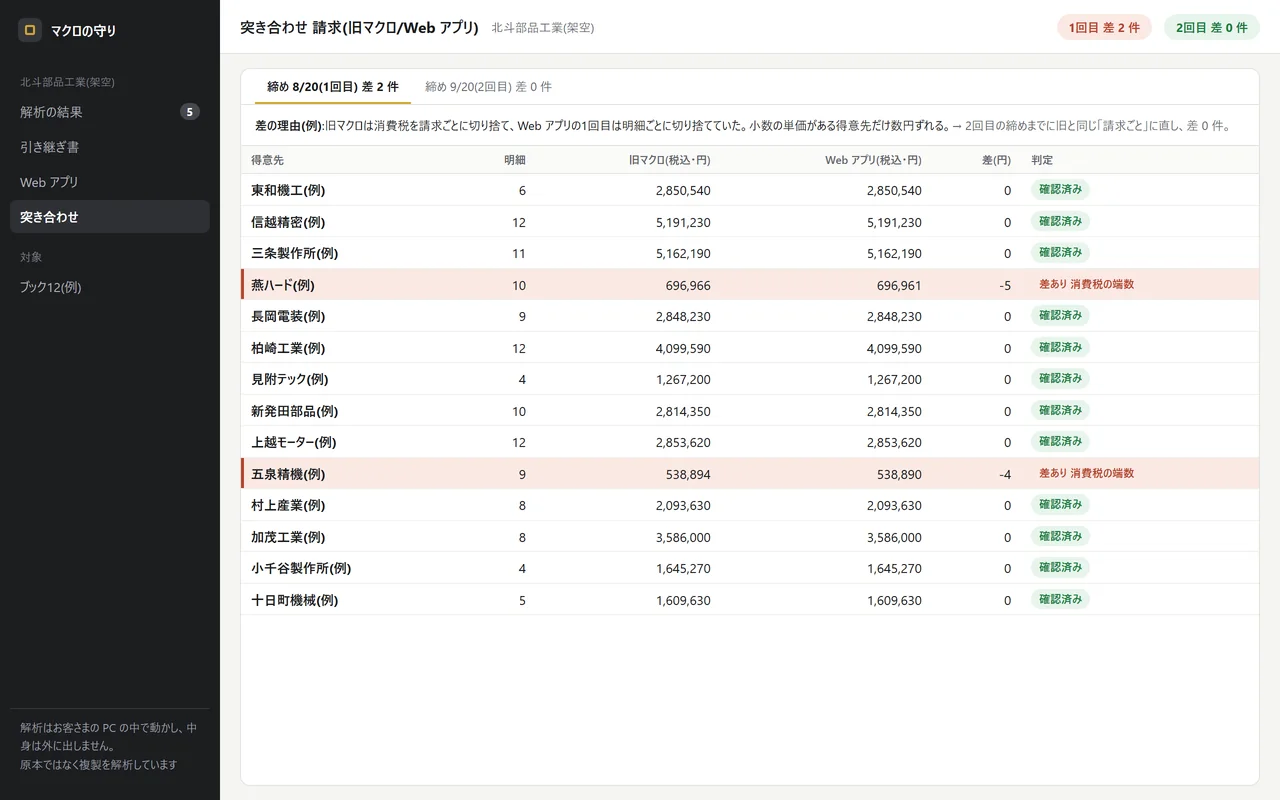This screenshot has height=800, width=1280.
Task: Click the 5 badge beside 解析の結果
Action: 190,112
